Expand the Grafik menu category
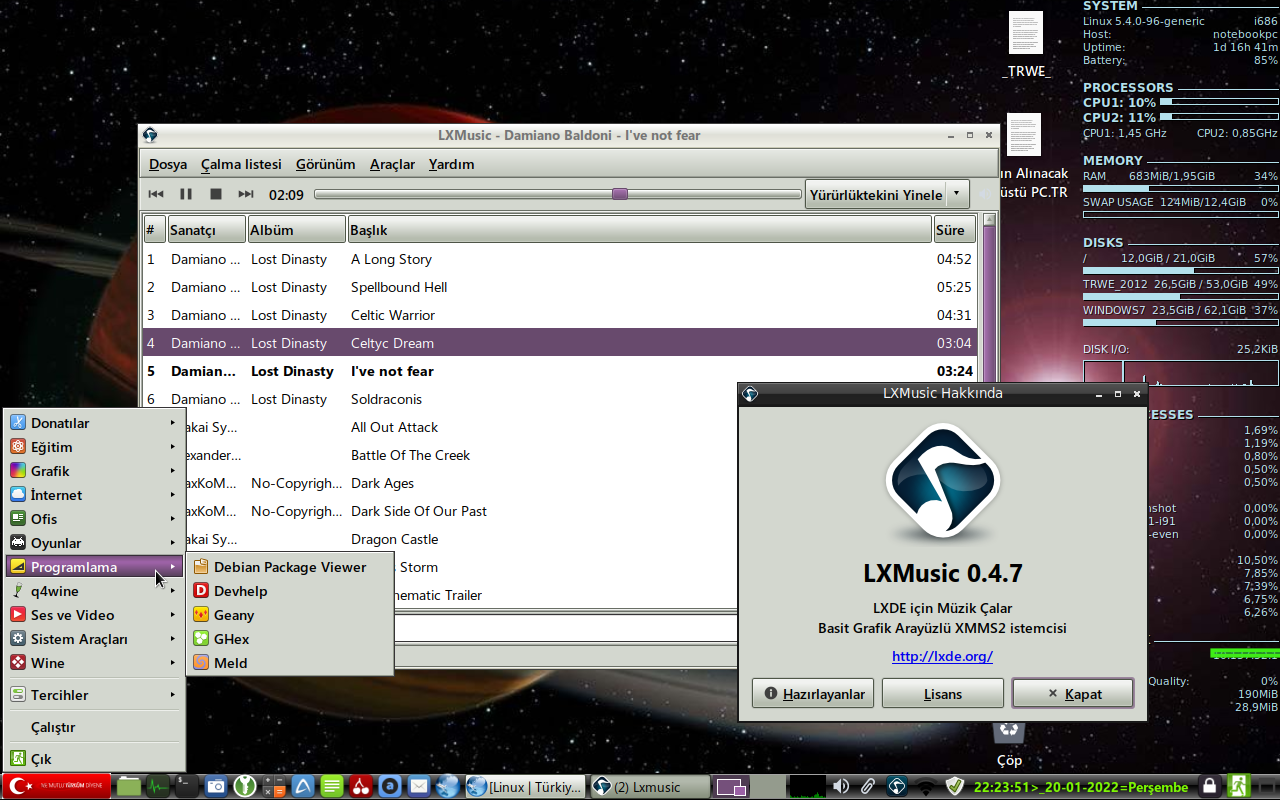The image size is (1280, 800). (x=95, y=471)
